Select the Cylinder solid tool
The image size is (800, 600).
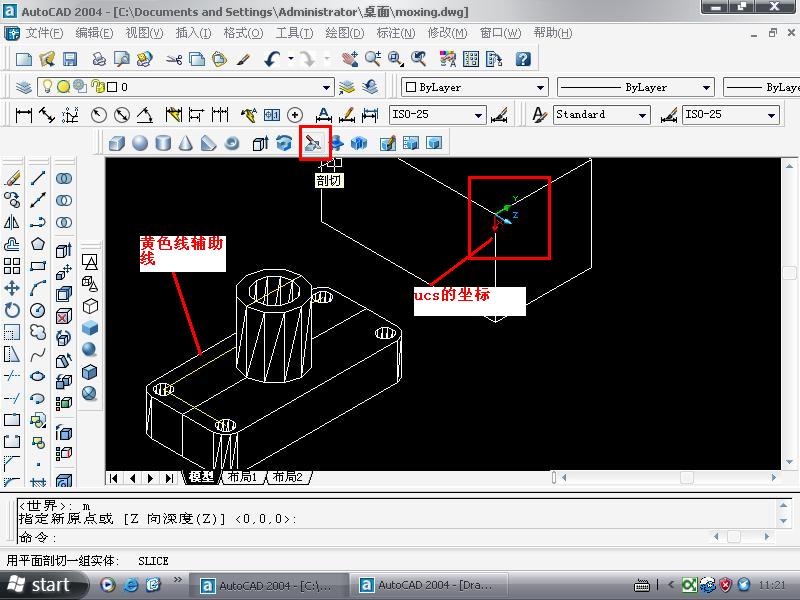[163, 143]
